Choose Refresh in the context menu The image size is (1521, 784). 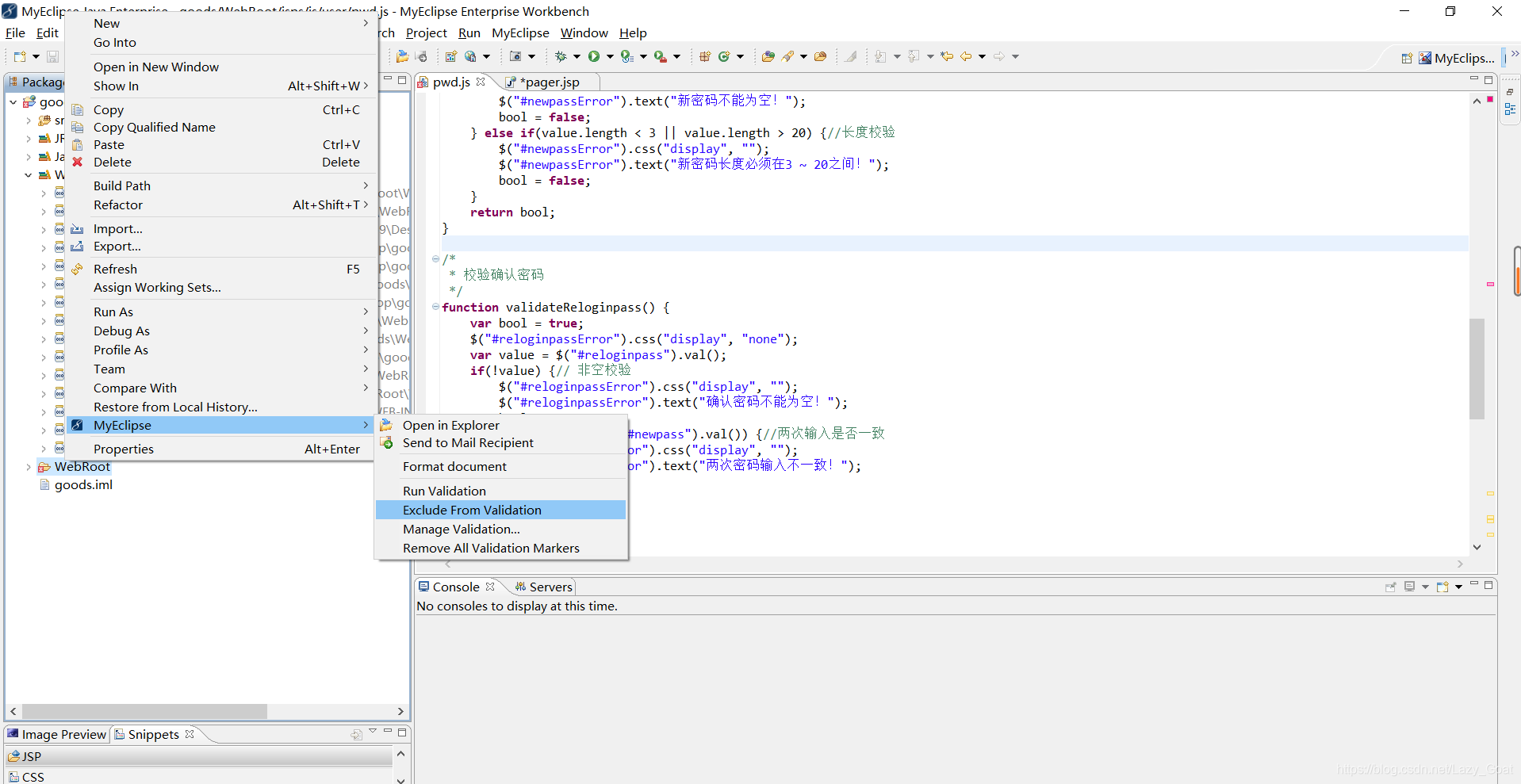pos(220,269)
